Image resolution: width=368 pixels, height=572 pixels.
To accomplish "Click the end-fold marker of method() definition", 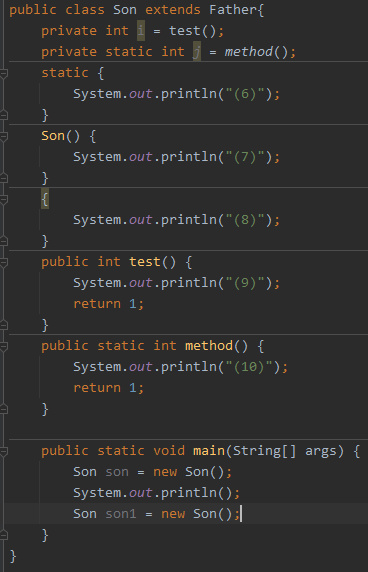I will [4, 409].
